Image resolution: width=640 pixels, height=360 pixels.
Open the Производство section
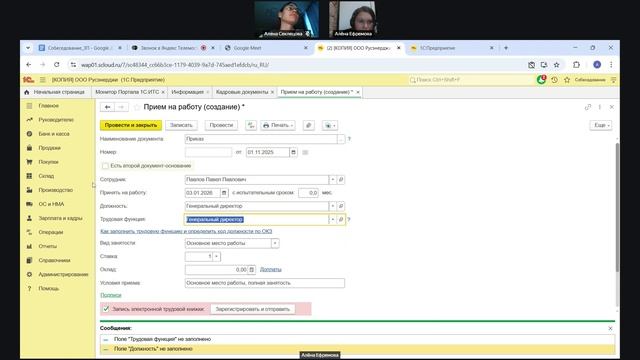(x=56, y=190)
